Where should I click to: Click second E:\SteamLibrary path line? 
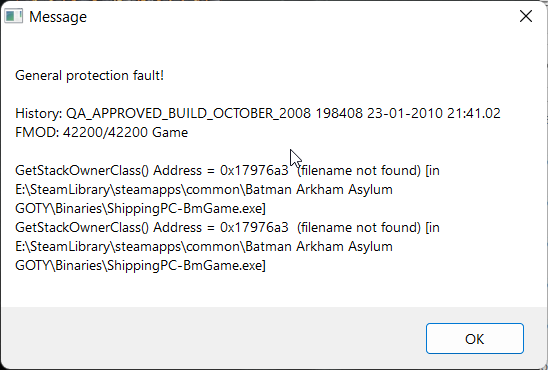click(x=204, y=247)
